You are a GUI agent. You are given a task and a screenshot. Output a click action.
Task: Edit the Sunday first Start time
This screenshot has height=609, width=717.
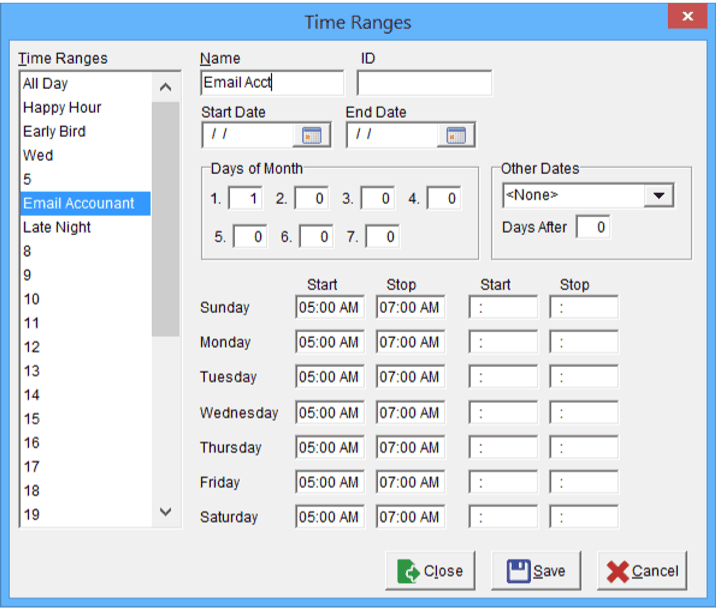tap(329, 308)
